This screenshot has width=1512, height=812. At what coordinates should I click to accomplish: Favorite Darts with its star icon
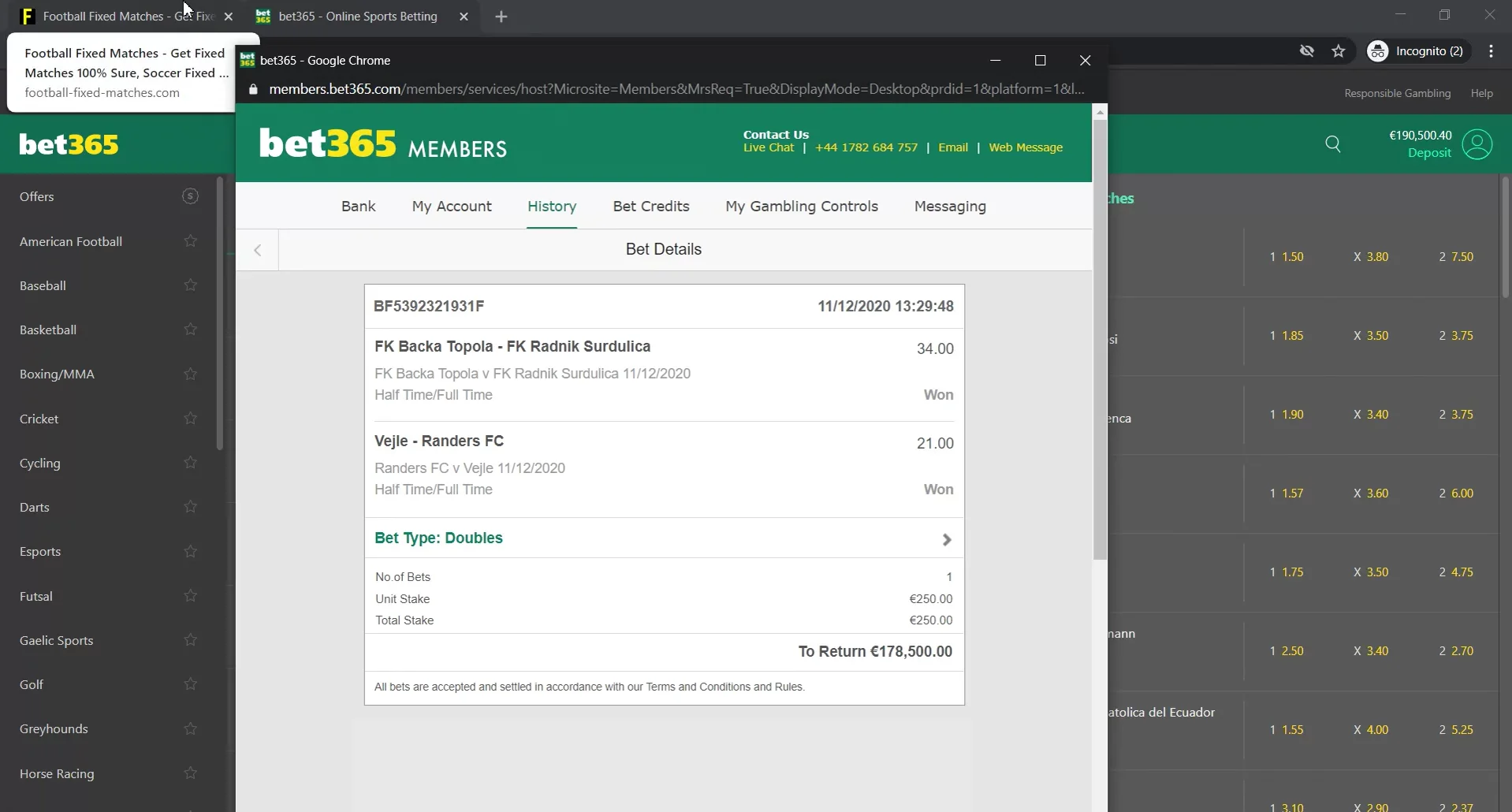point(190,507)
